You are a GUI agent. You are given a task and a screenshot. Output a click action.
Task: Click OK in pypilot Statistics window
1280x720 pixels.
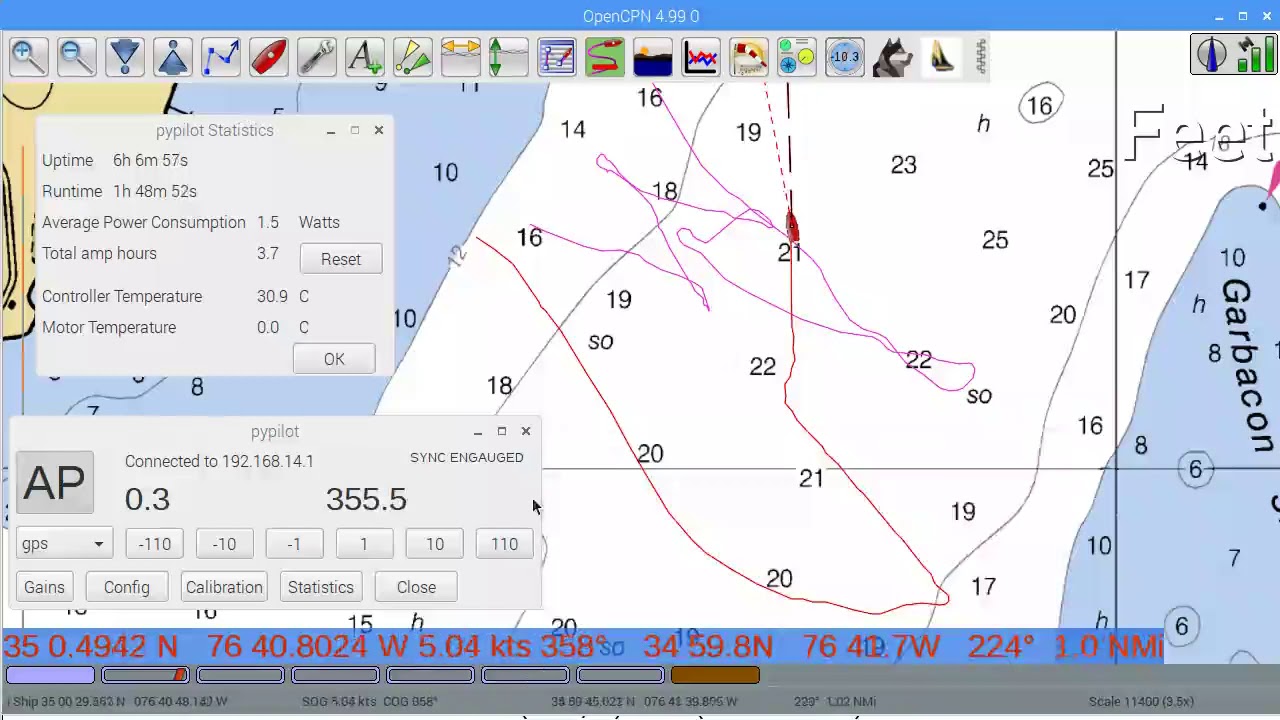tap(334, 360)
